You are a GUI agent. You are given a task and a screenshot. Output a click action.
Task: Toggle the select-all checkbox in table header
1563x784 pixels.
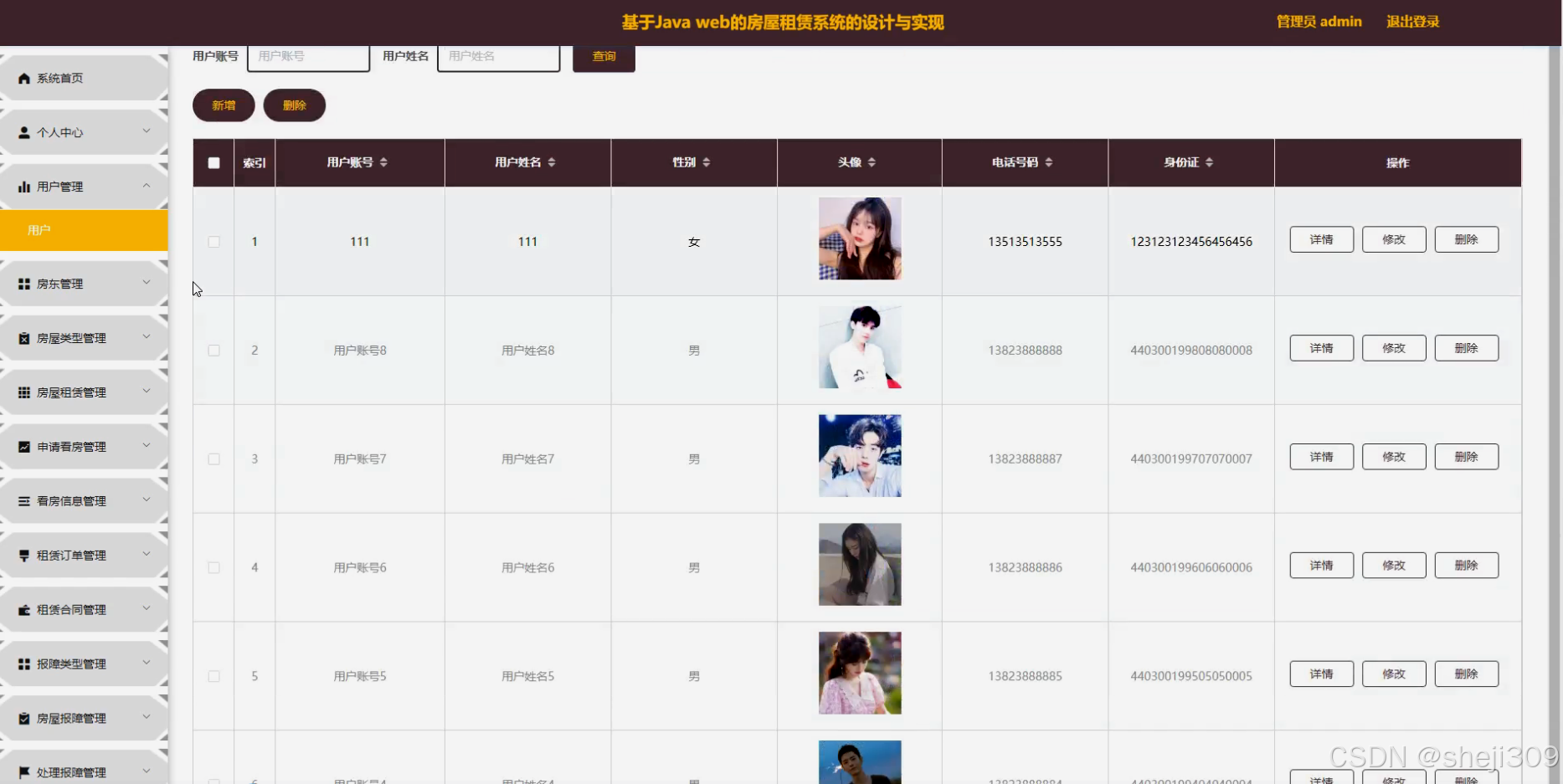pos(213,162)
